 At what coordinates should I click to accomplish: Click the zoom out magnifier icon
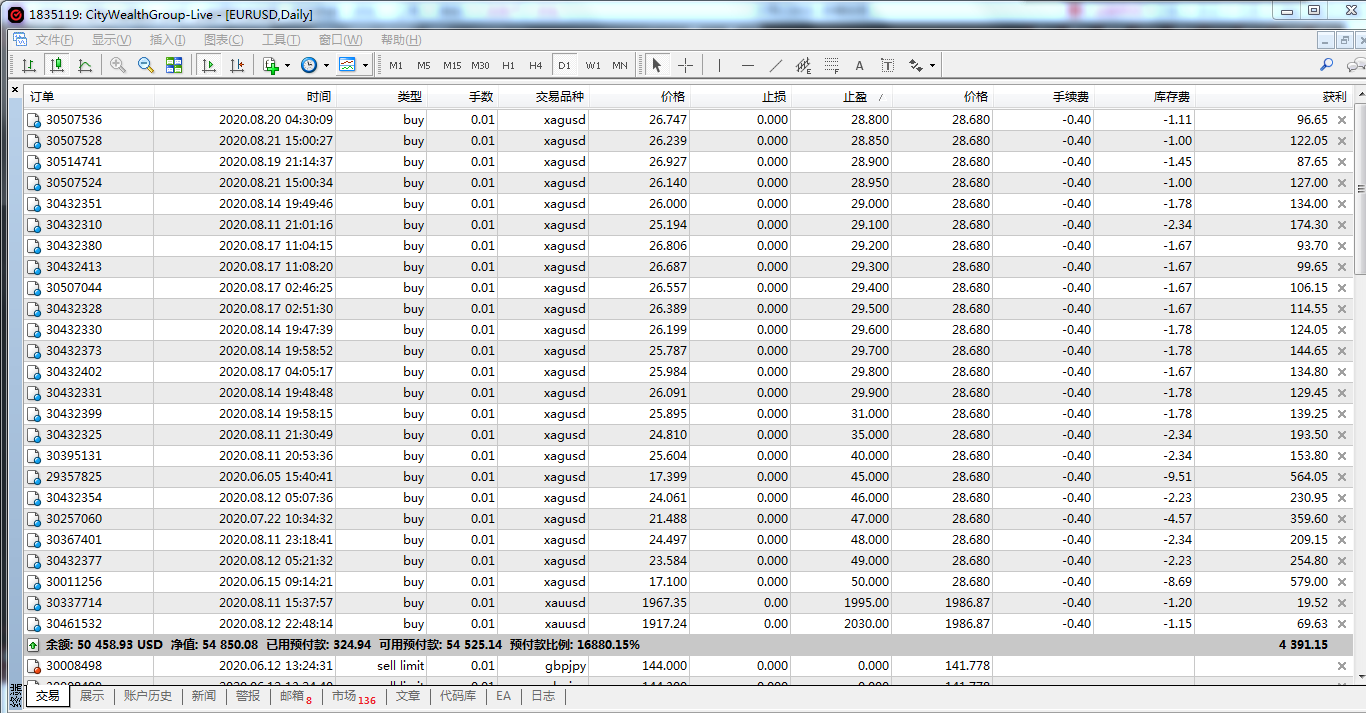pos(146,65)
